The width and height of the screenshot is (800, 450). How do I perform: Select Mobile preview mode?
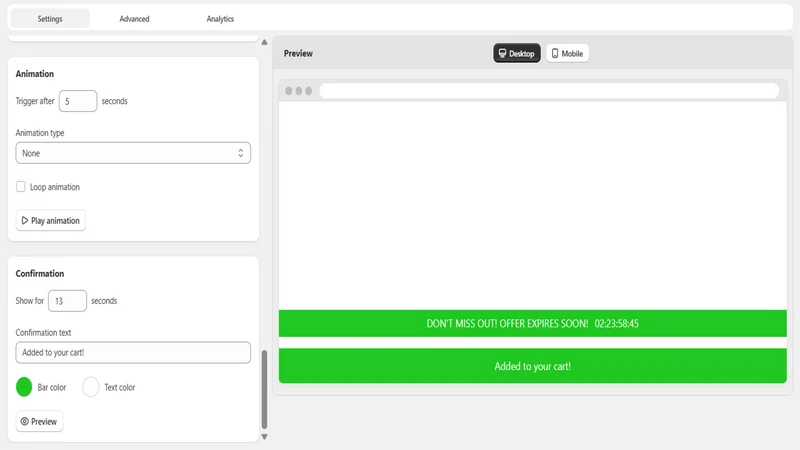(567, 53)
